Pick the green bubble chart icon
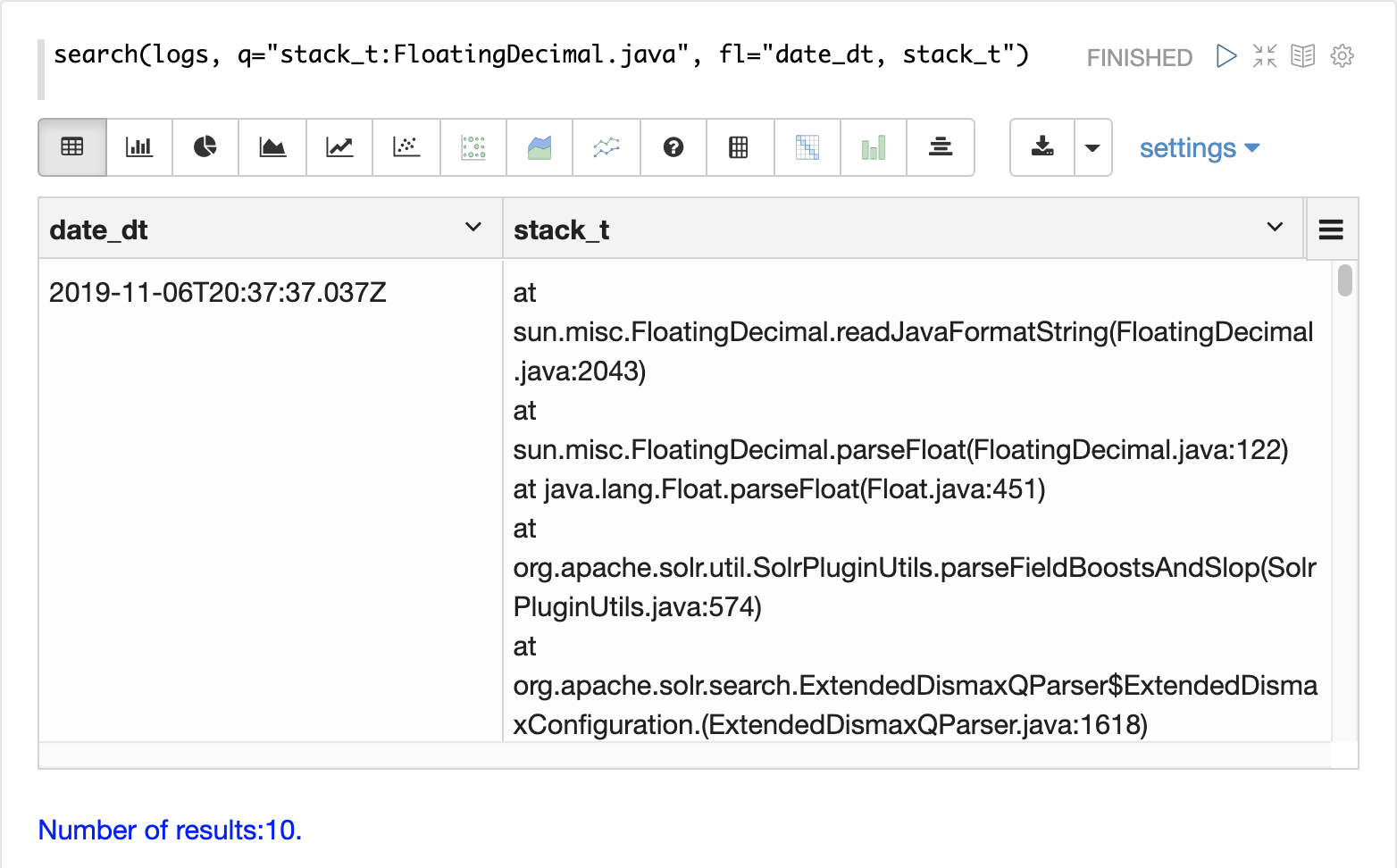Screen dimensions: 1397x868 tap(473, 147)
